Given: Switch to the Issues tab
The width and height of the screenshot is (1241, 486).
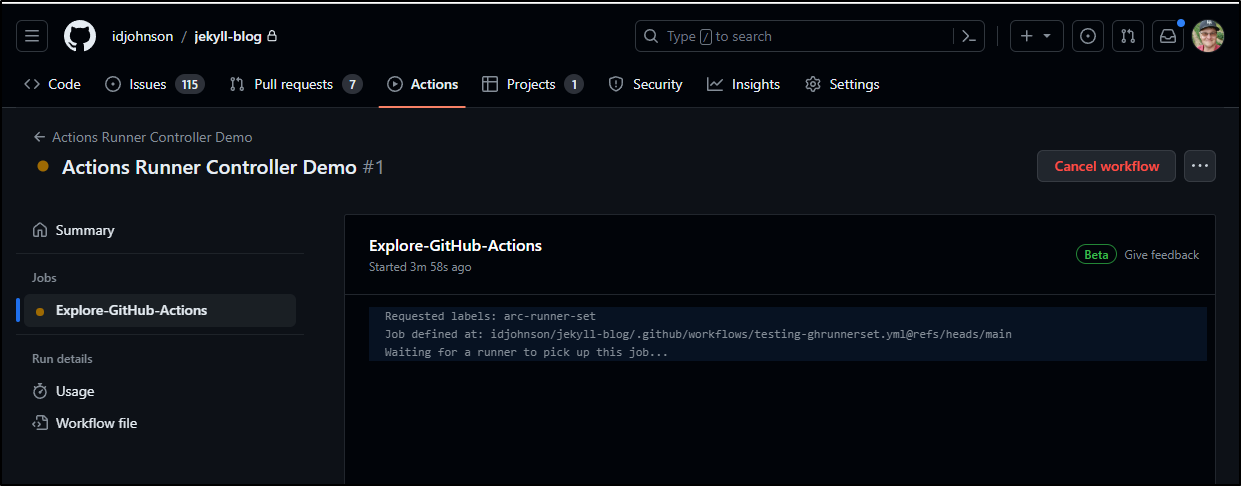Looking at the screenshot, I should [155, 84].
